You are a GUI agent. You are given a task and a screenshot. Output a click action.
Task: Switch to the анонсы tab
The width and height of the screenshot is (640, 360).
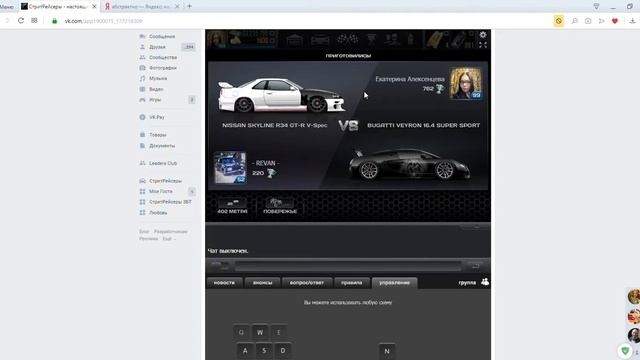[262, 282]
